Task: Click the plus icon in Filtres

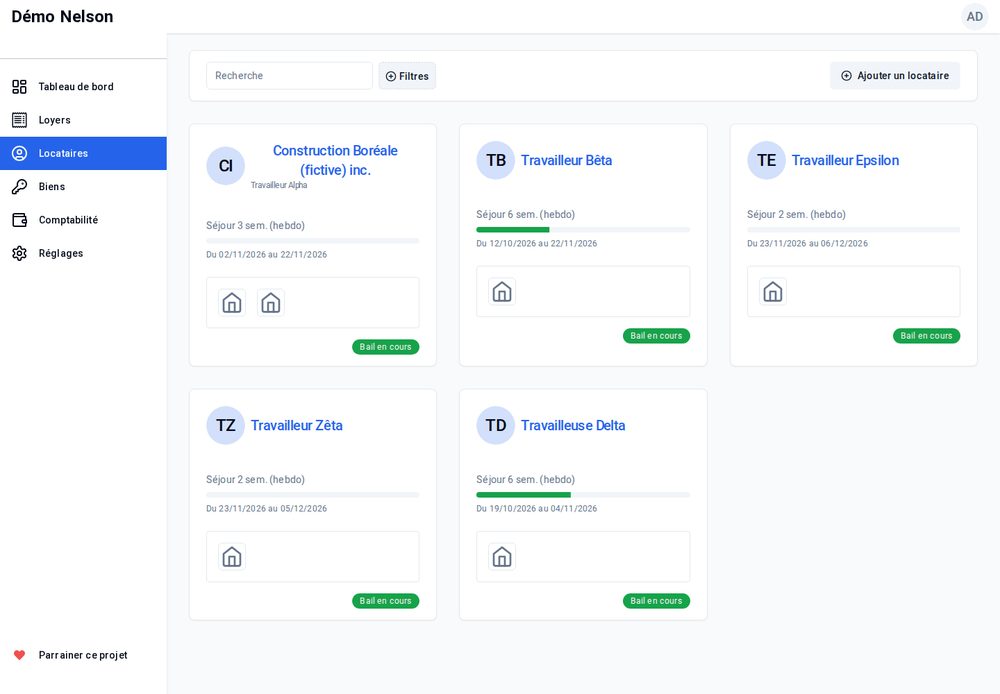Action: pos(391,77)
